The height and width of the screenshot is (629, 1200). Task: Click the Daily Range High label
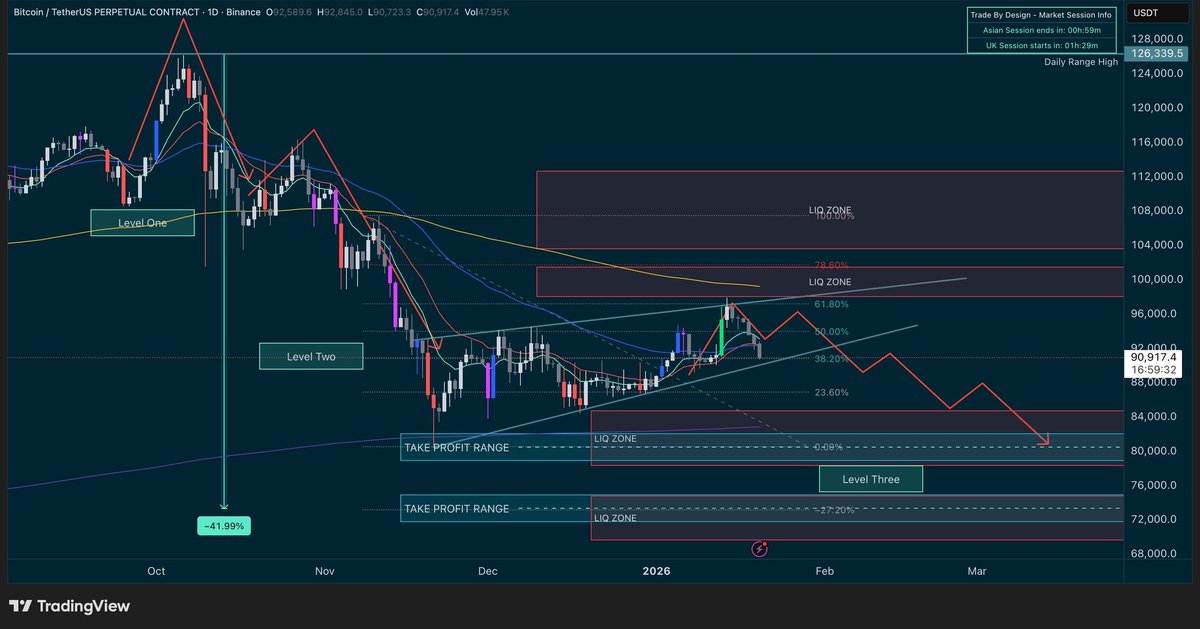[x=1080, y=62]
